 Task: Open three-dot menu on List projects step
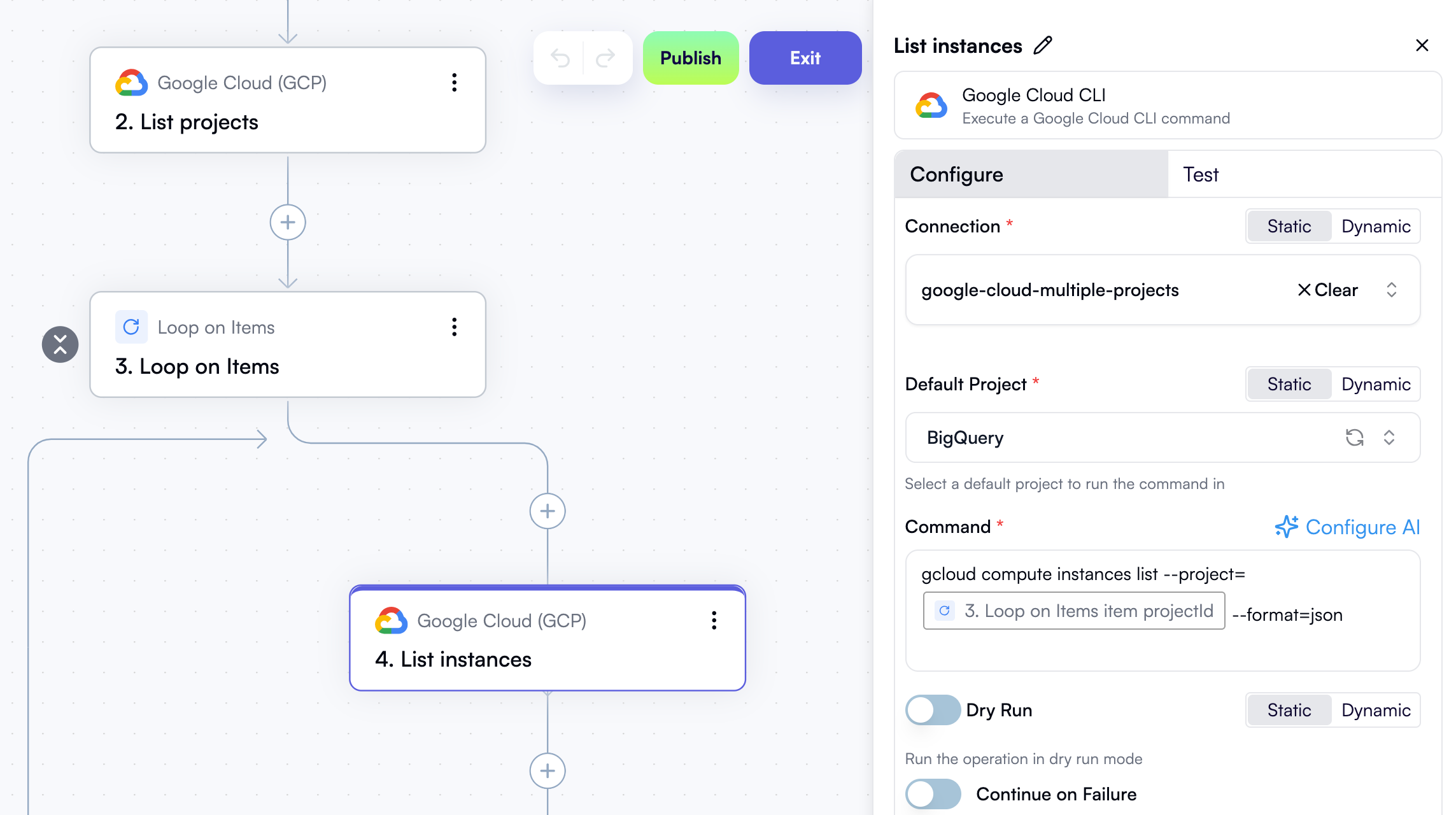tap(454, 83)
